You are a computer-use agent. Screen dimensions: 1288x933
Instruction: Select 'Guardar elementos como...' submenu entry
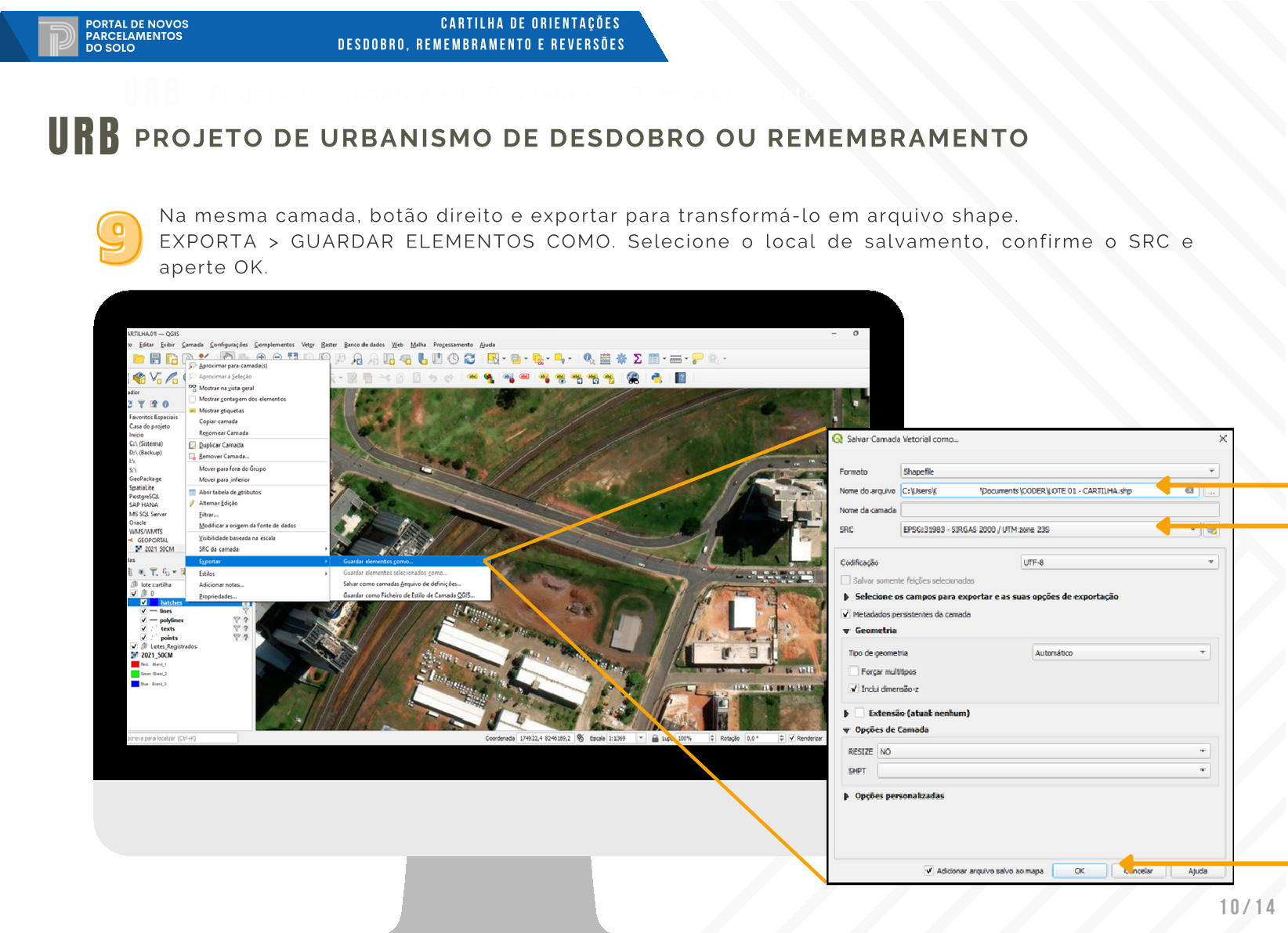378,562
